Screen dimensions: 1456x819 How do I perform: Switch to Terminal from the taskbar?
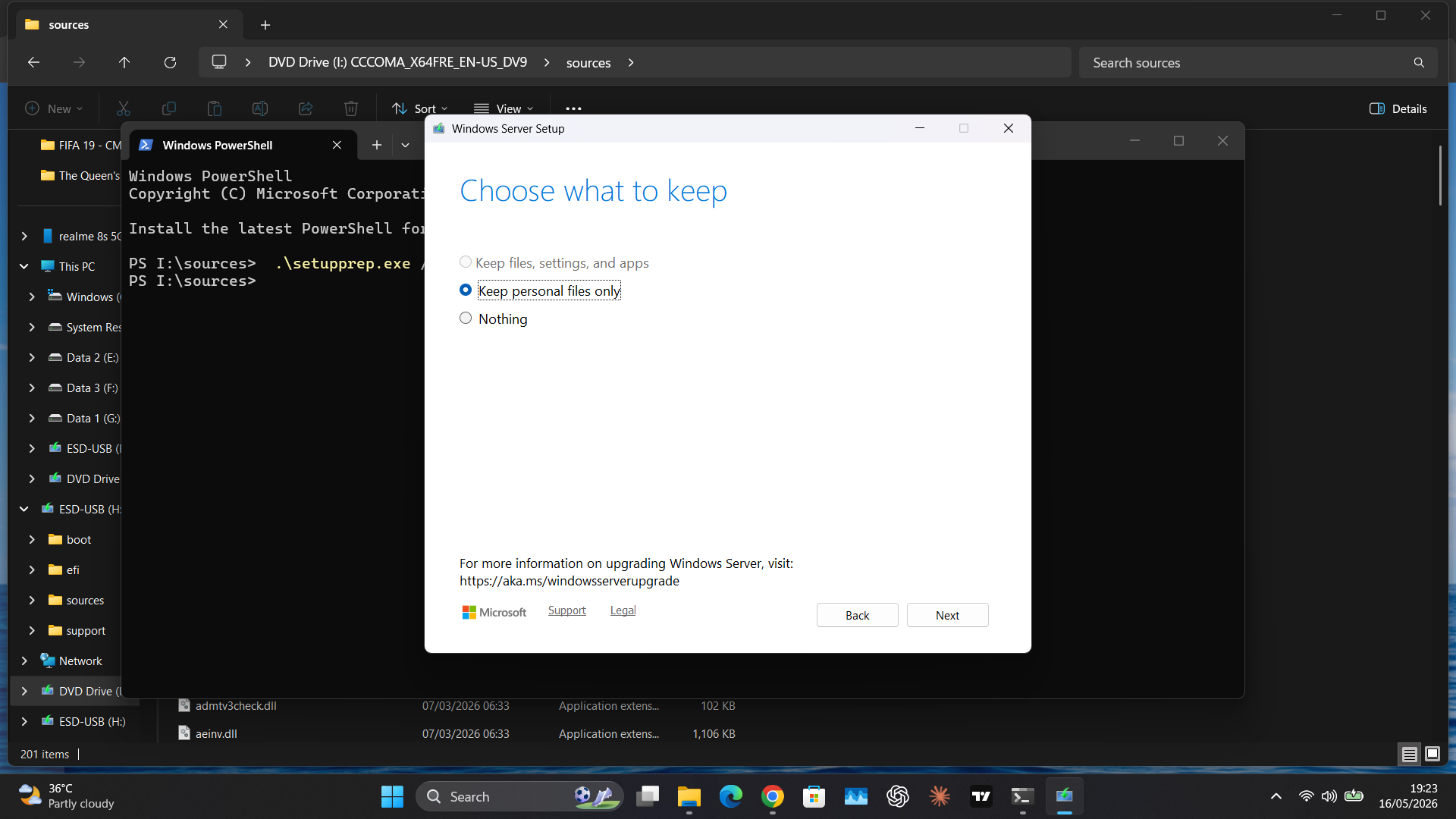(x=1022, y=796)
